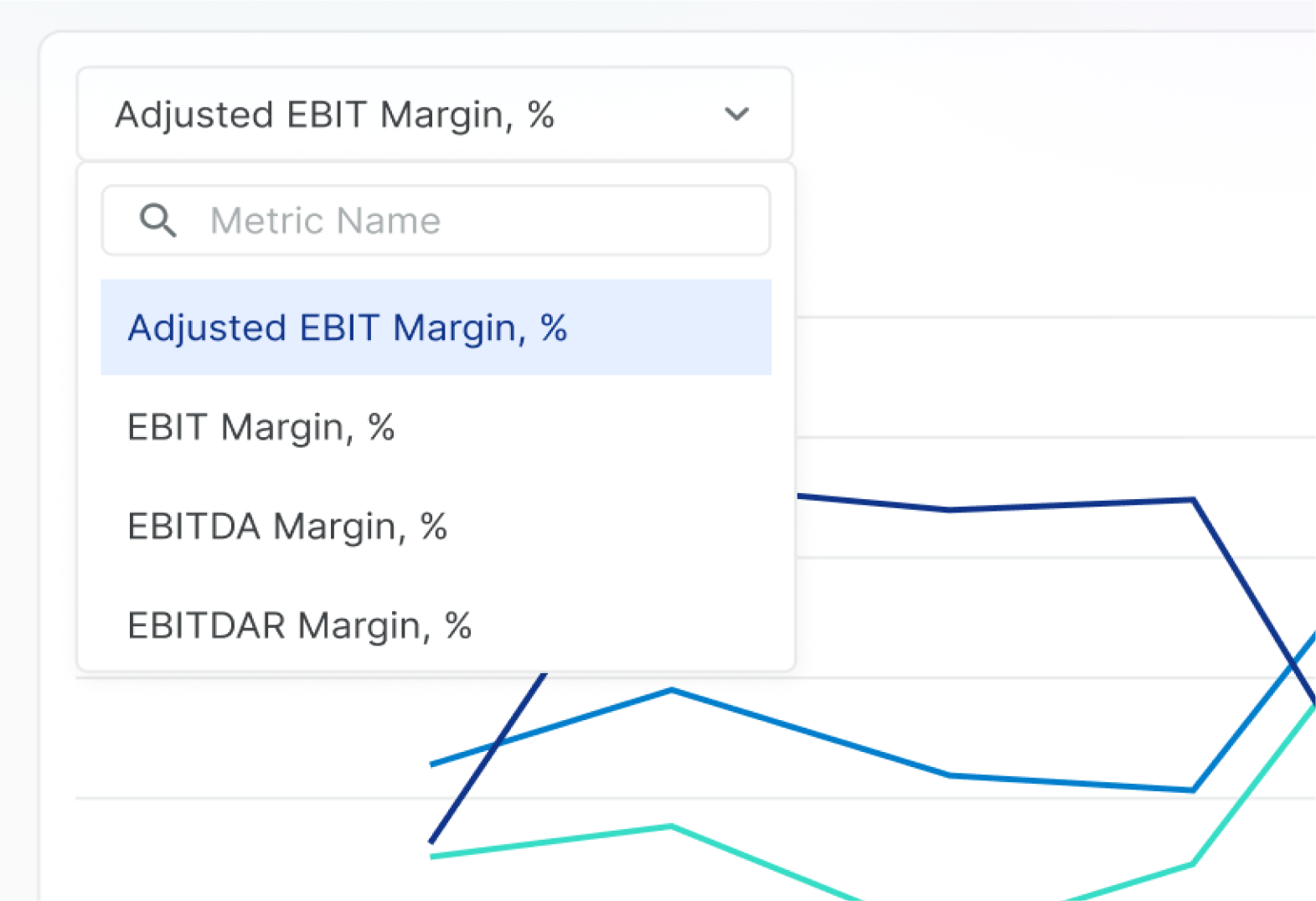Screen dimensions: 1316x901
Task: Click the lowest vertex of the medium blue line
Action: click(x=1193, y=790)
